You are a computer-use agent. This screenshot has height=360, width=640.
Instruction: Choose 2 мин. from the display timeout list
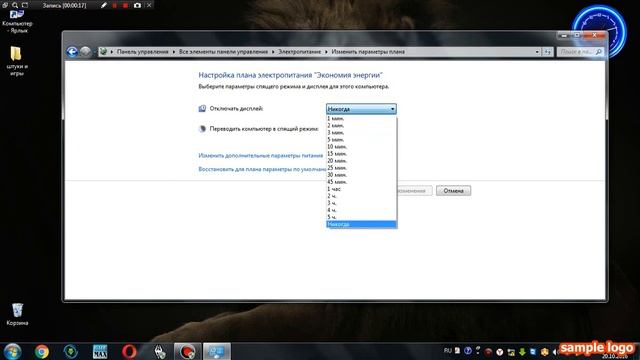[361, 125]
